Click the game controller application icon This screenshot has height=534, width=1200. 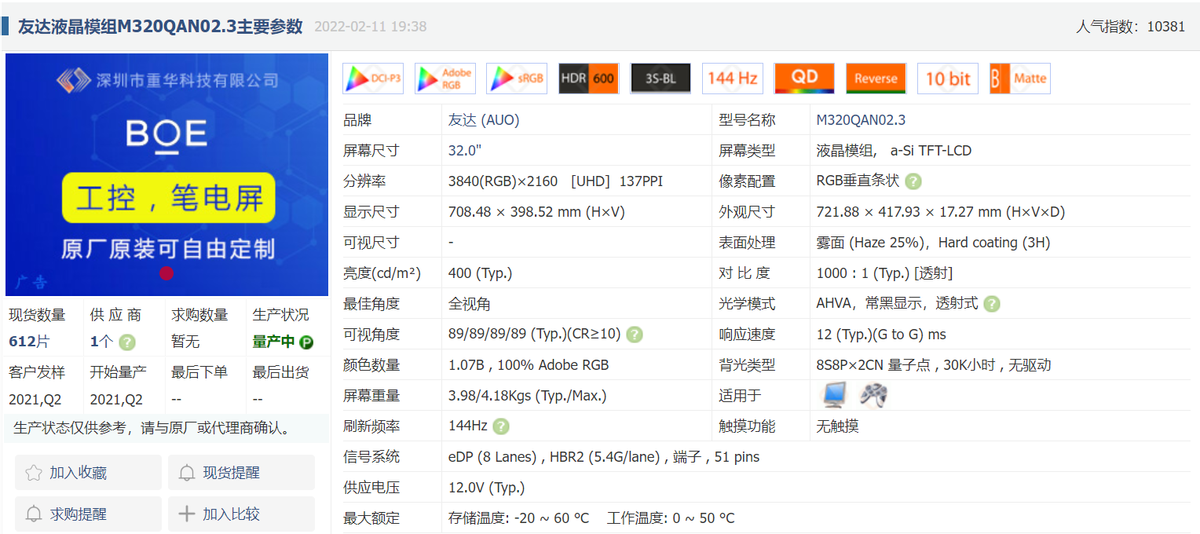(874, 396)
